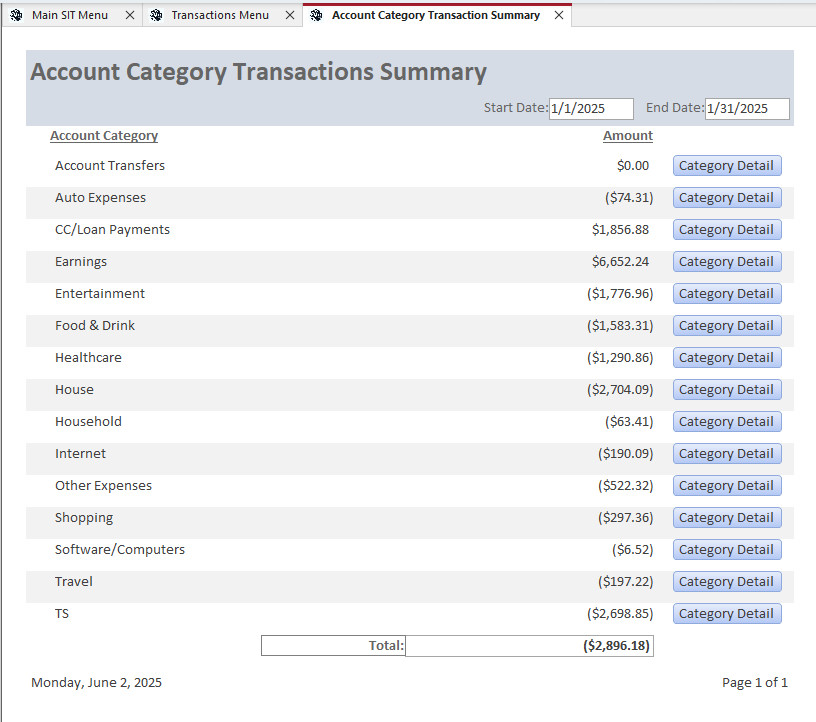Select the Healthcare category name

pyautogui.click(x=88, y=358)
